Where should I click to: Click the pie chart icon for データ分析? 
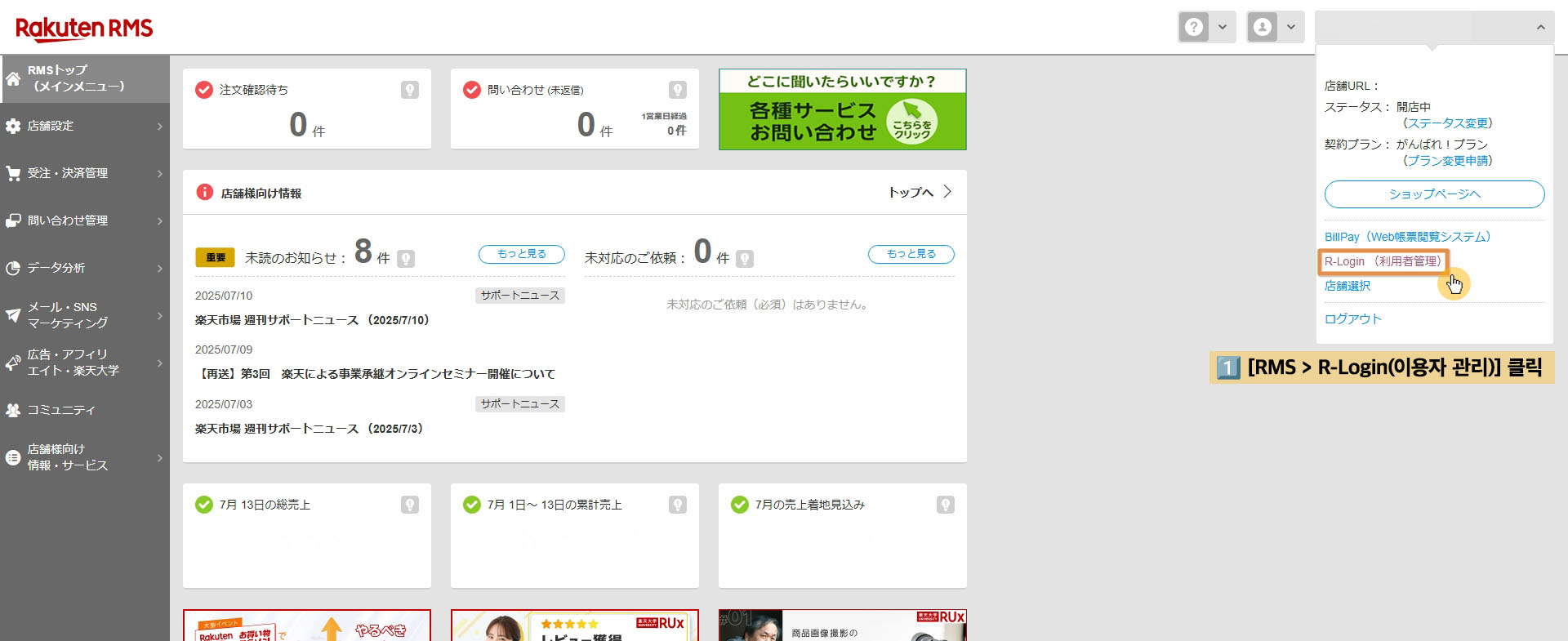[13, 268]
